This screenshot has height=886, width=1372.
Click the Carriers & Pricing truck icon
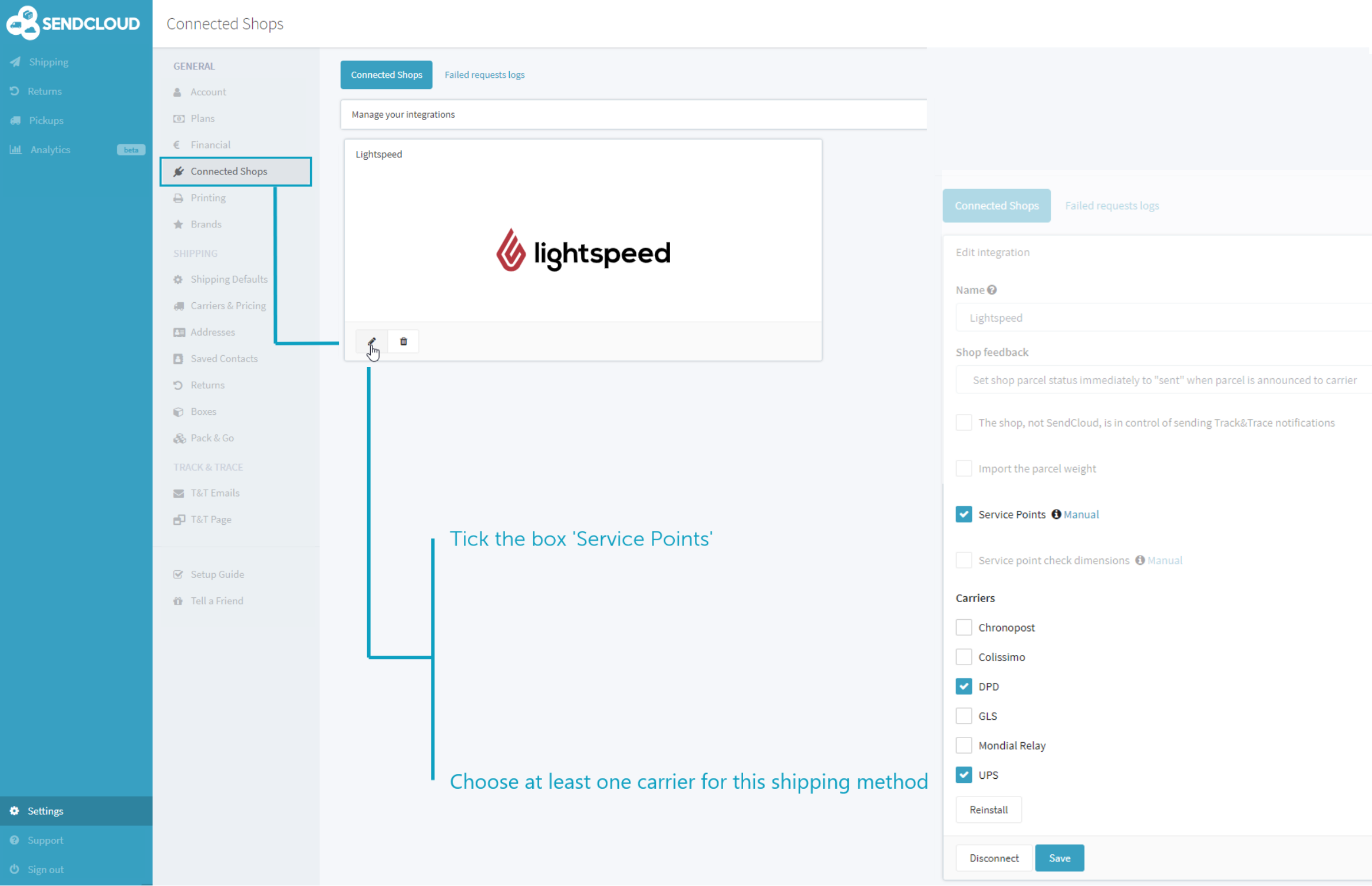coord(179,306)
